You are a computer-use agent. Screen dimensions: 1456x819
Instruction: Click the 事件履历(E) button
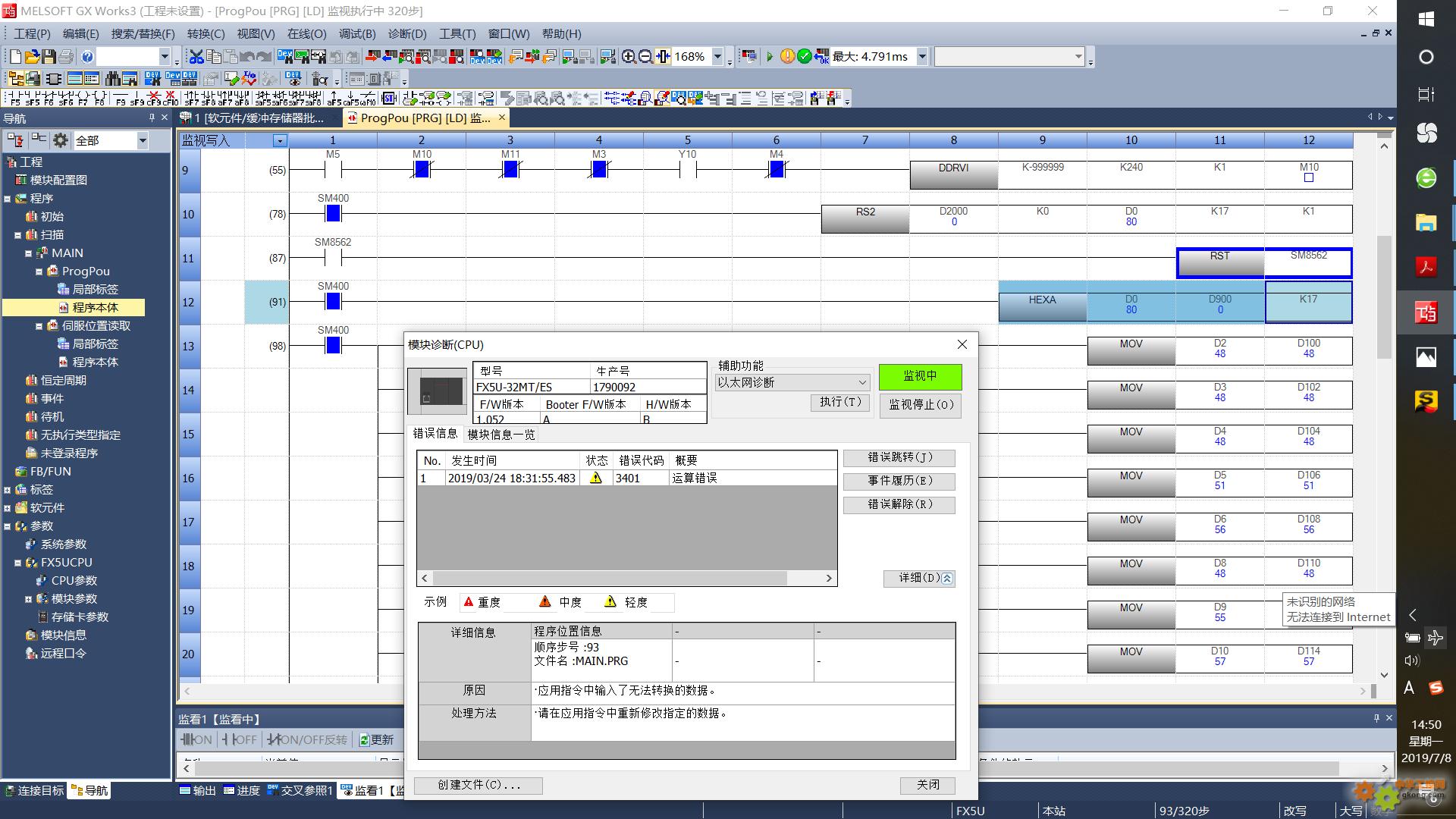(899, 481)
